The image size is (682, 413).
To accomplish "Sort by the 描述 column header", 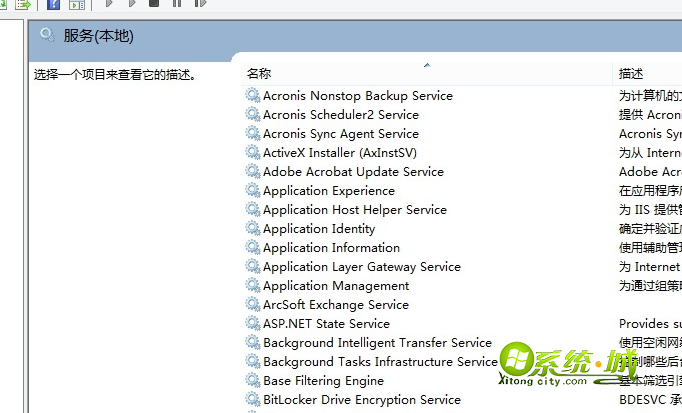I will pos(647,73).
